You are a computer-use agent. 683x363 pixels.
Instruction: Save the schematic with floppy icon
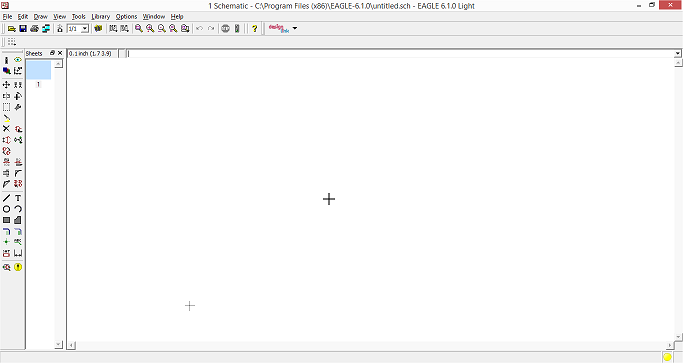click(23, 28)
